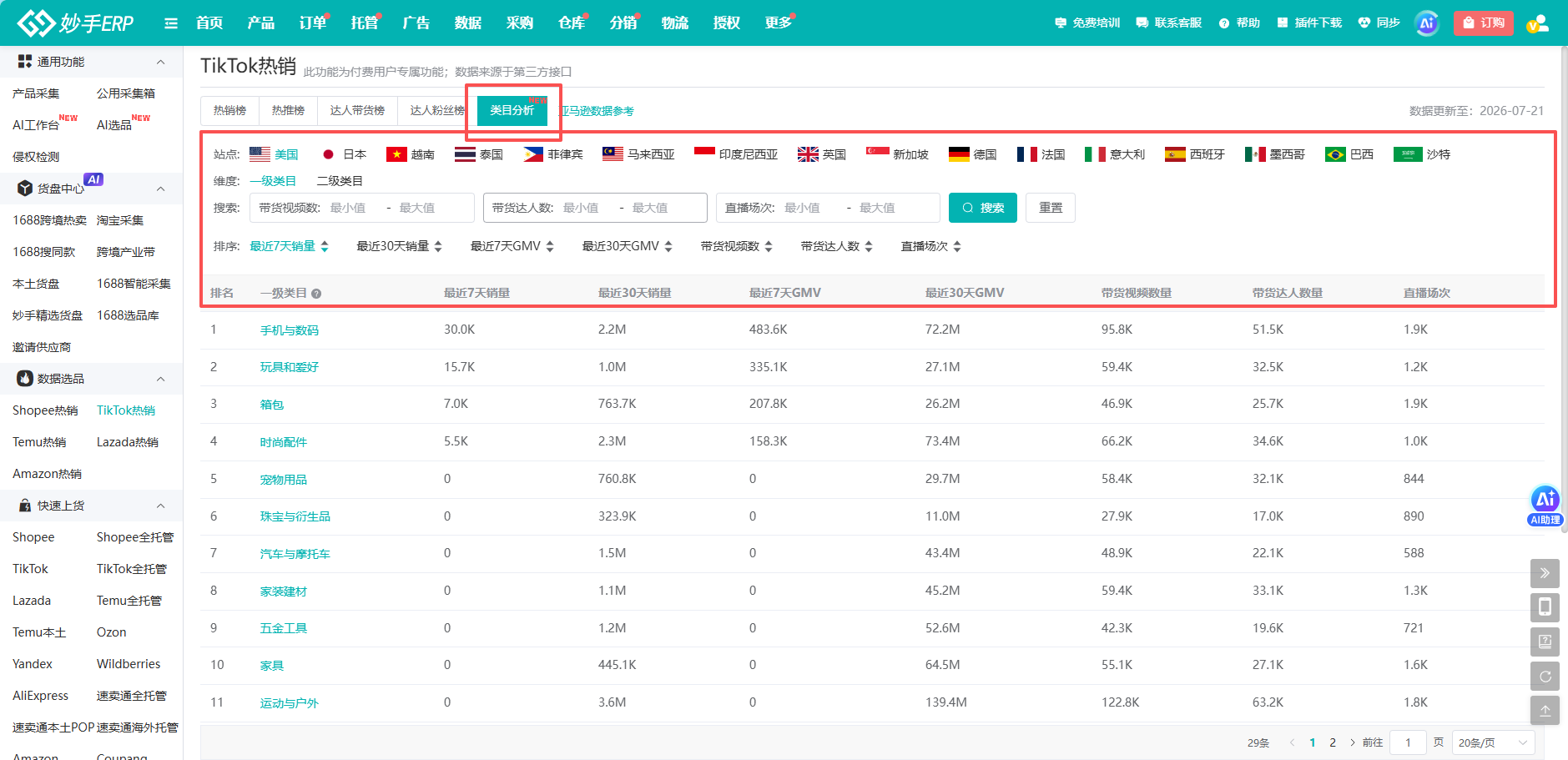Open the 玩具和爱好 category link

290,367
